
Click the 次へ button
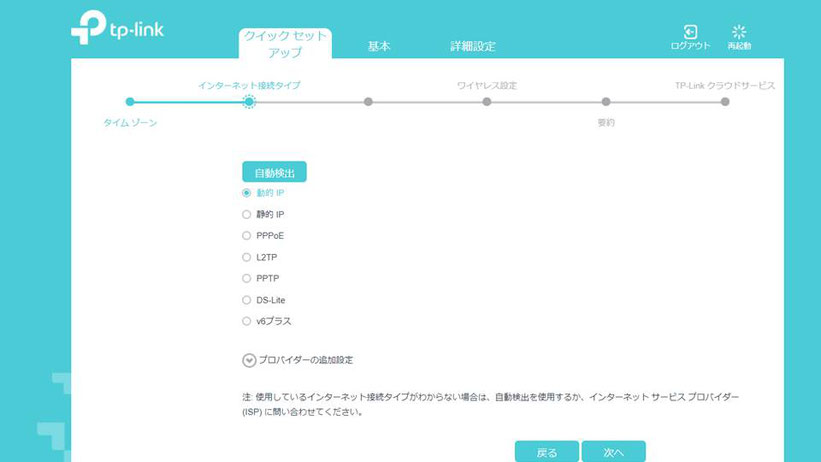614,452
